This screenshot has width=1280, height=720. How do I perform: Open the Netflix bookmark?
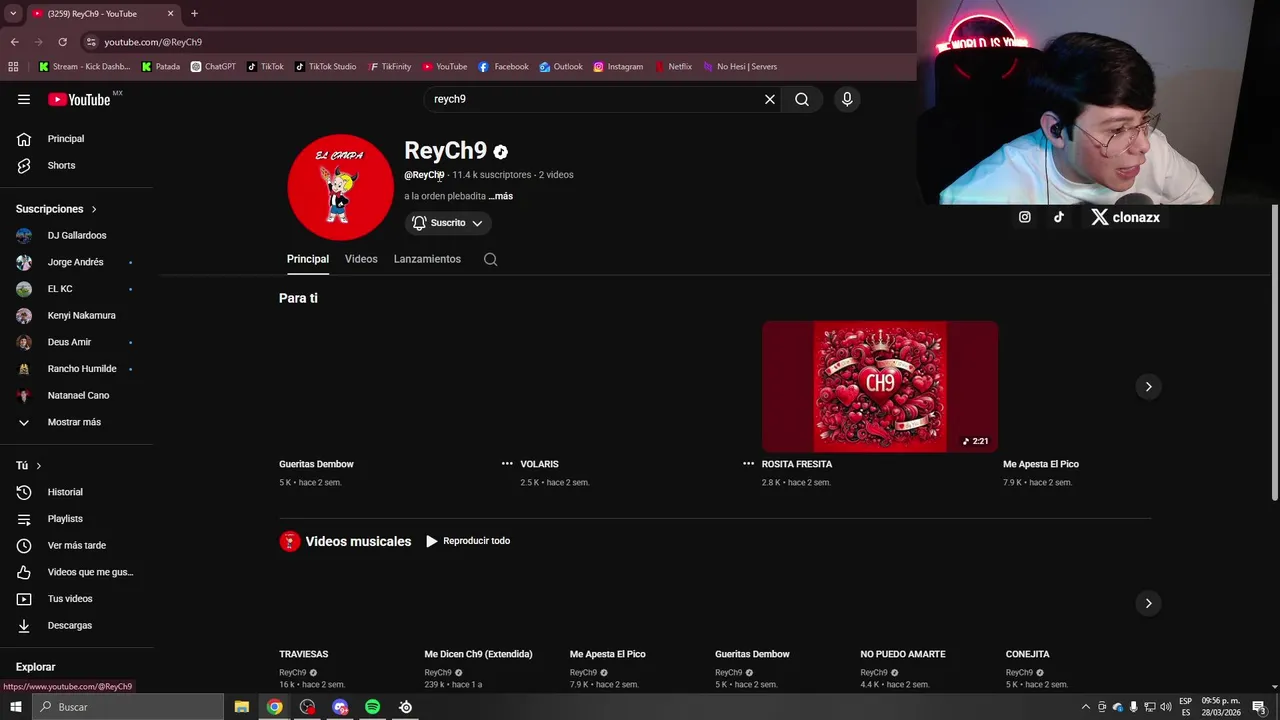tap(673, 67)
